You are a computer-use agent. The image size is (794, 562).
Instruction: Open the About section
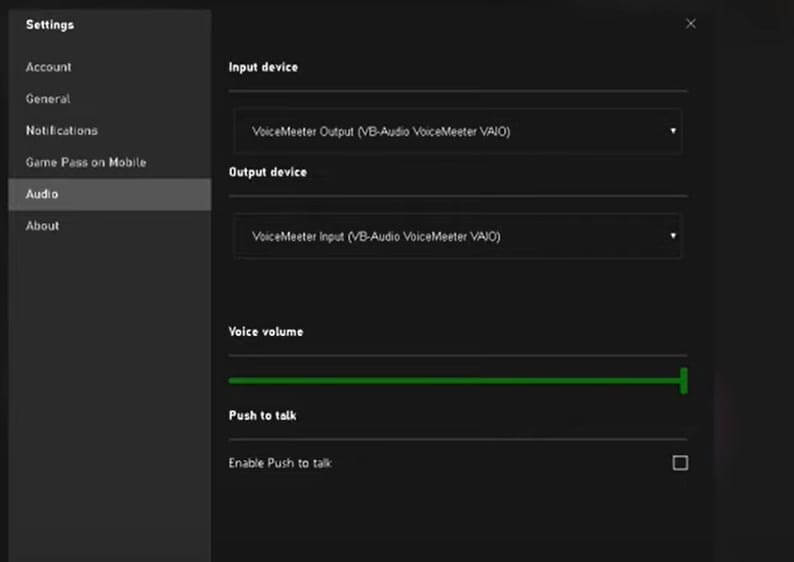tap(43, 226)
